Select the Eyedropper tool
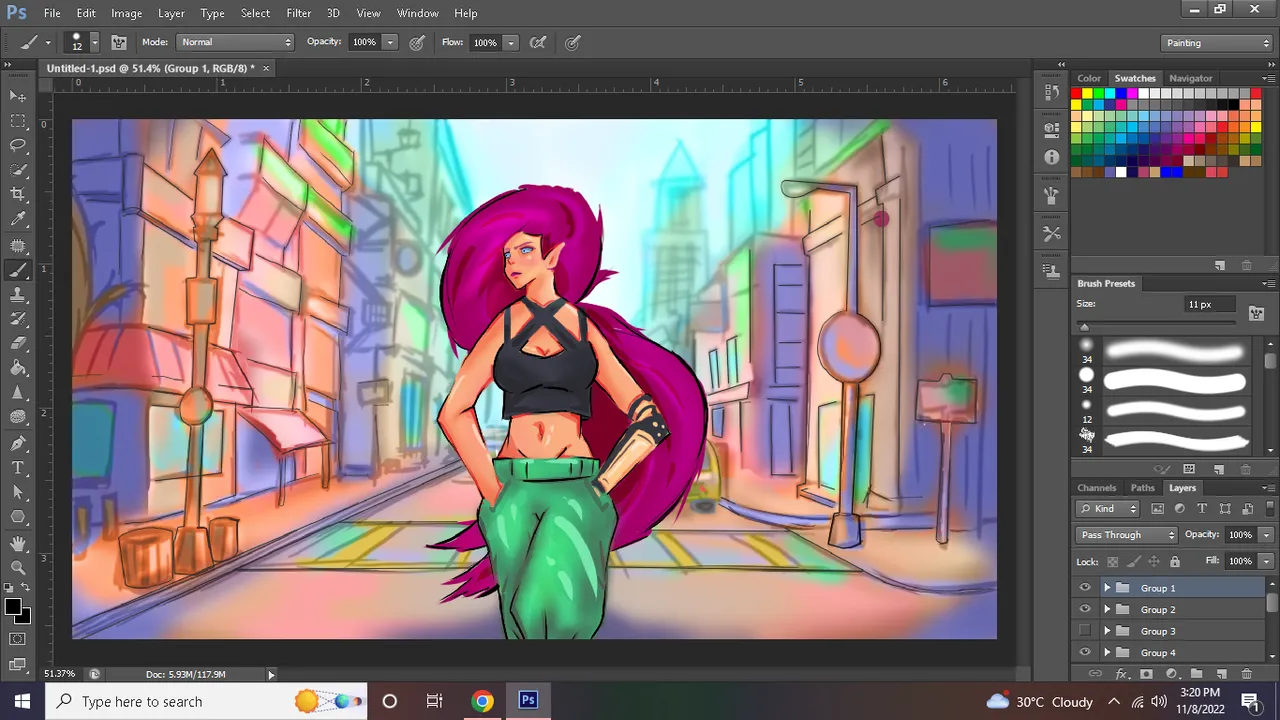 tap(18, 219)
